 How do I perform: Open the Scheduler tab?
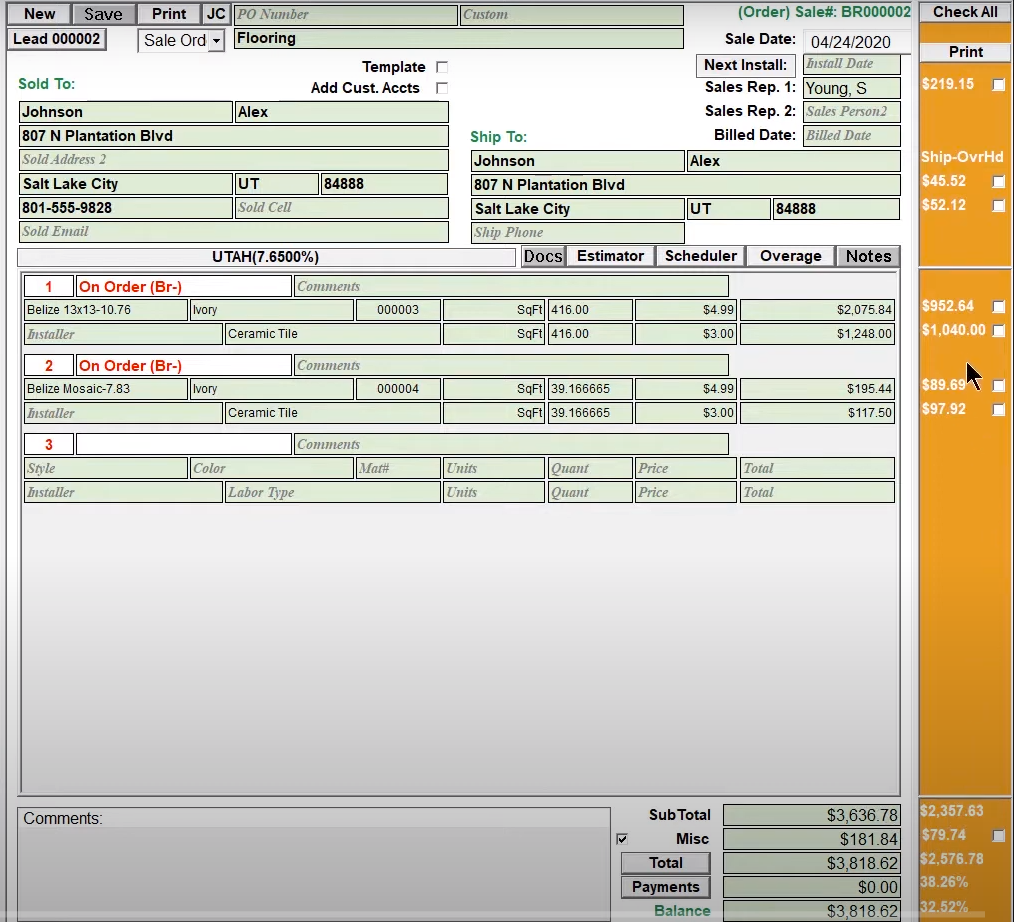[x=700, y=256]
